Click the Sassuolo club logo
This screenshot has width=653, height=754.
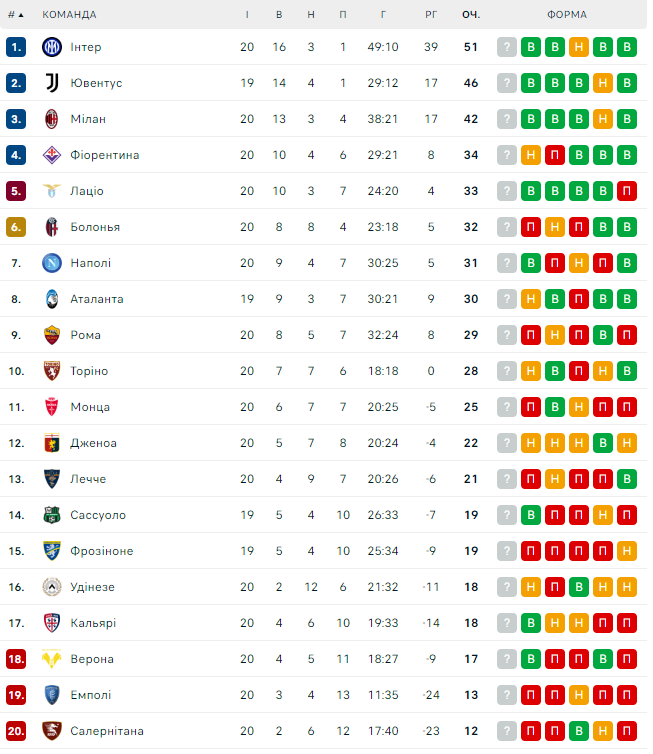52,515
